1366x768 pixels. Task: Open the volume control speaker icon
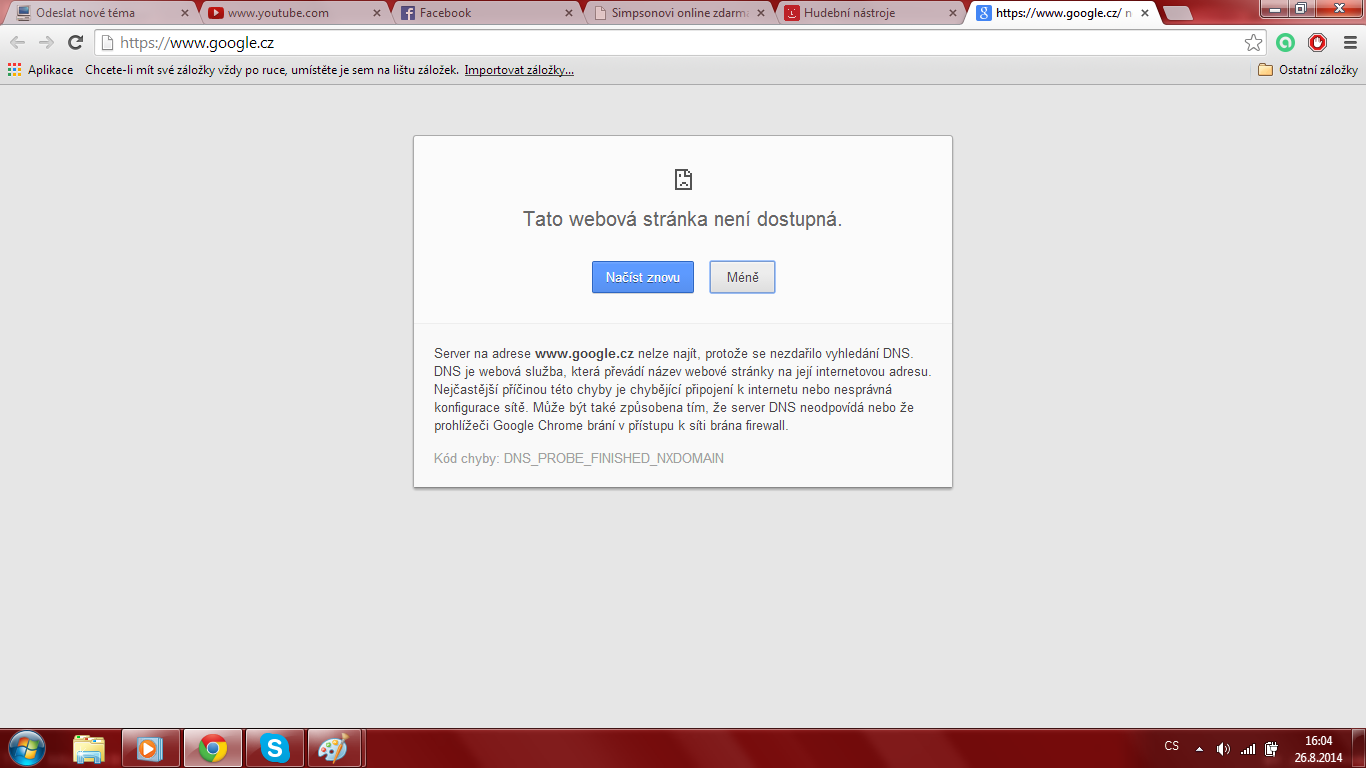(1223, 748)
